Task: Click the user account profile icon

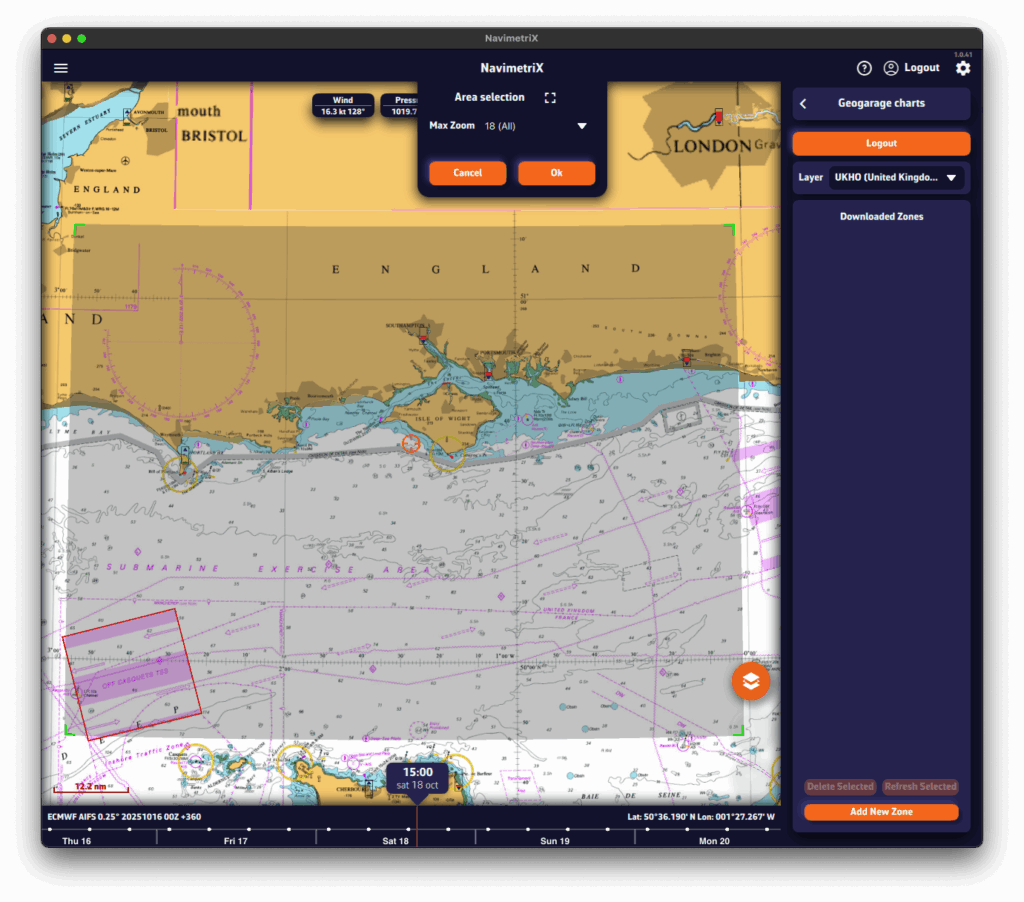Action: (890, 68)
